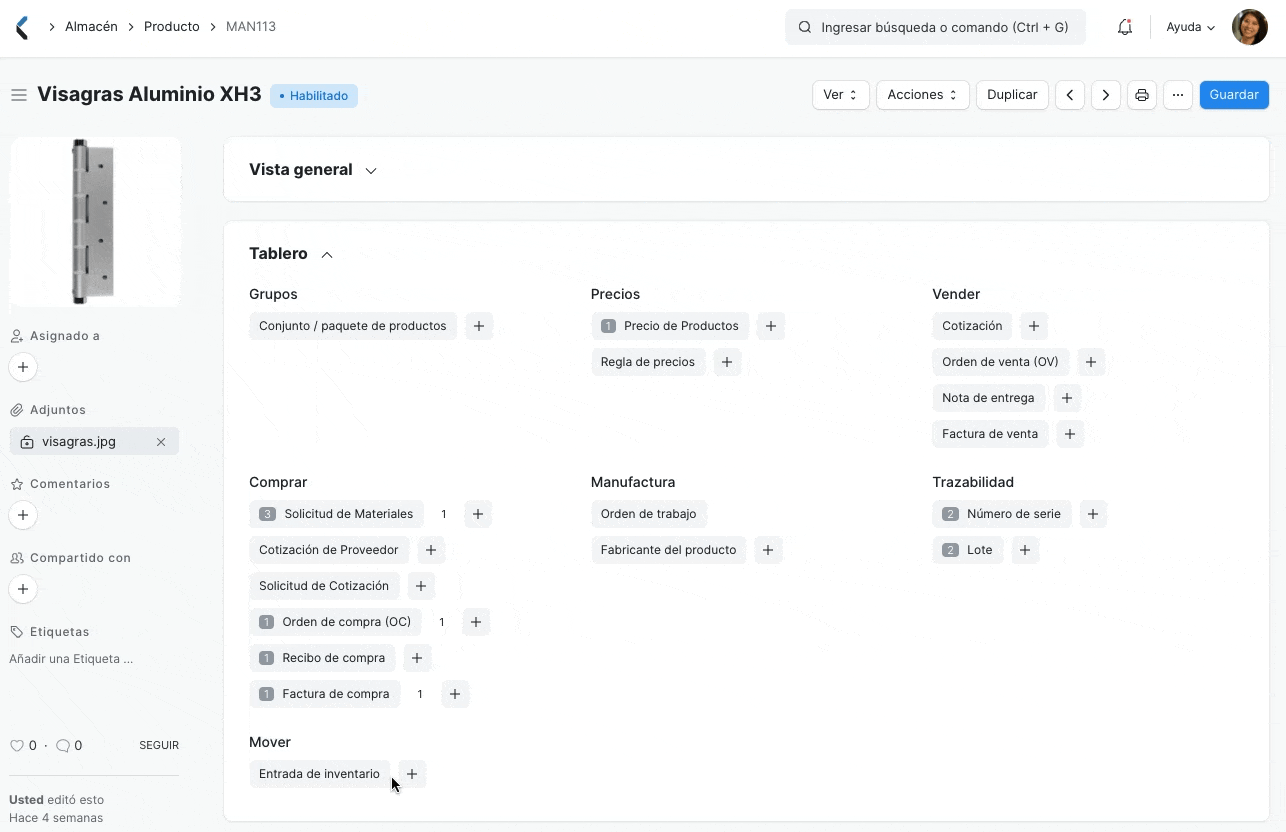Open the Ayuda dropdown menu
This screenshot has height=832, width=1286.
(x=1190, y=27)
